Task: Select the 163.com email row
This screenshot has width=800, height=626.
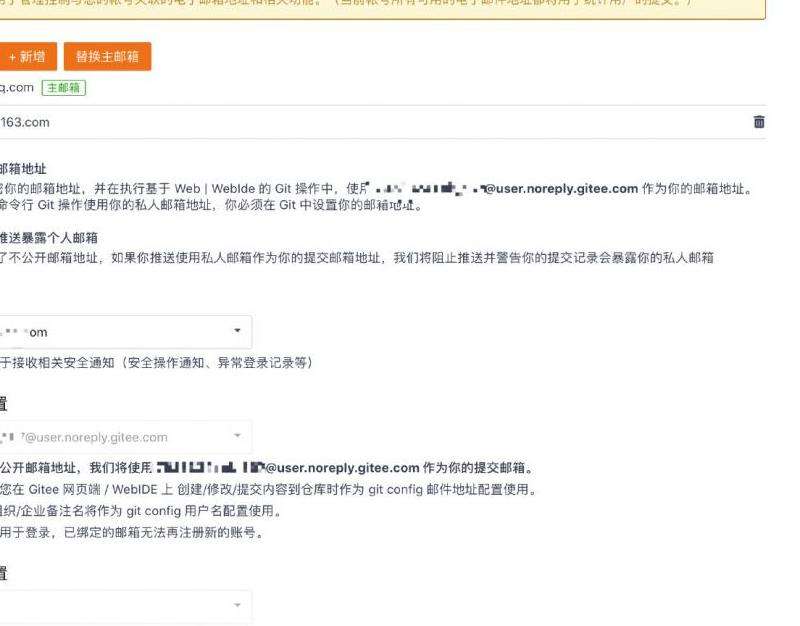Action: (300, 122)
